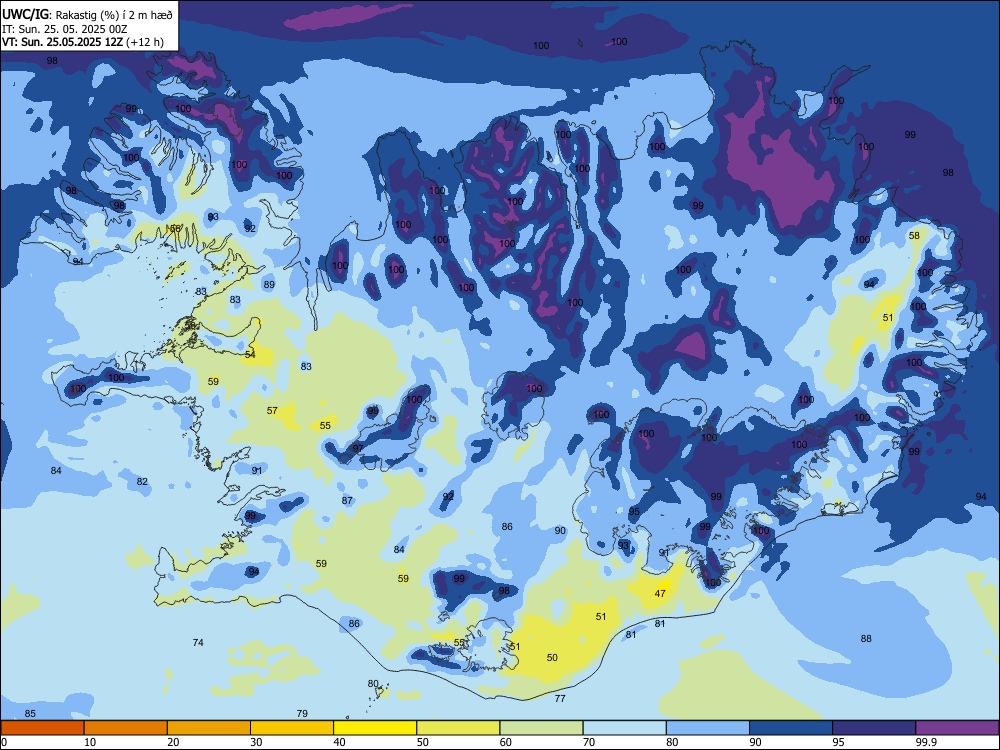
Task: Click the title 'UWC/IG: Rakastig (%) í 2 m hæð'
Action: [x=87, y=15]
